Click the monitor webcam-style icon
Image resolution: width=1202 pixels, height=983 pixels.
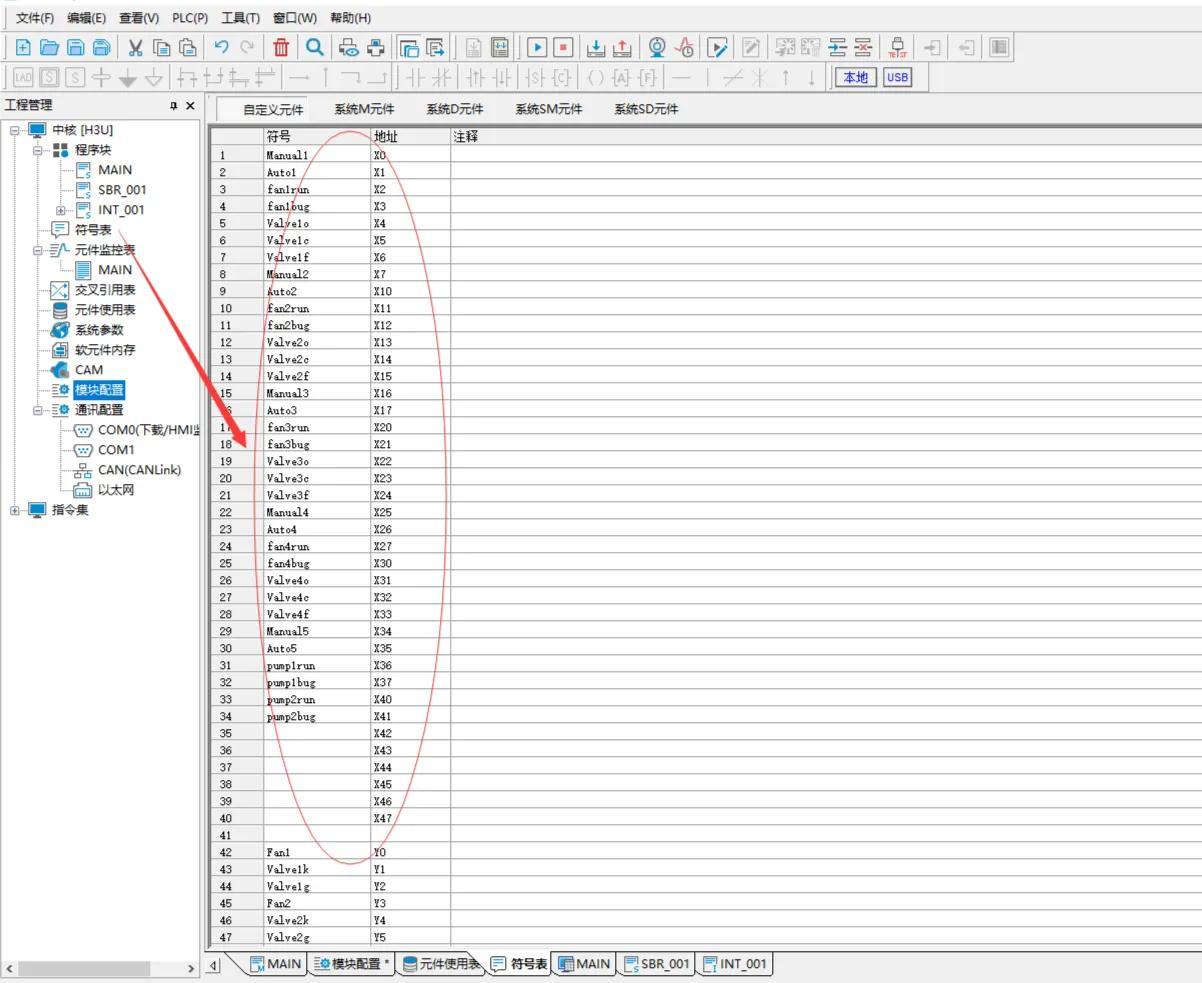pyautogui.click(x=657, y=47)
